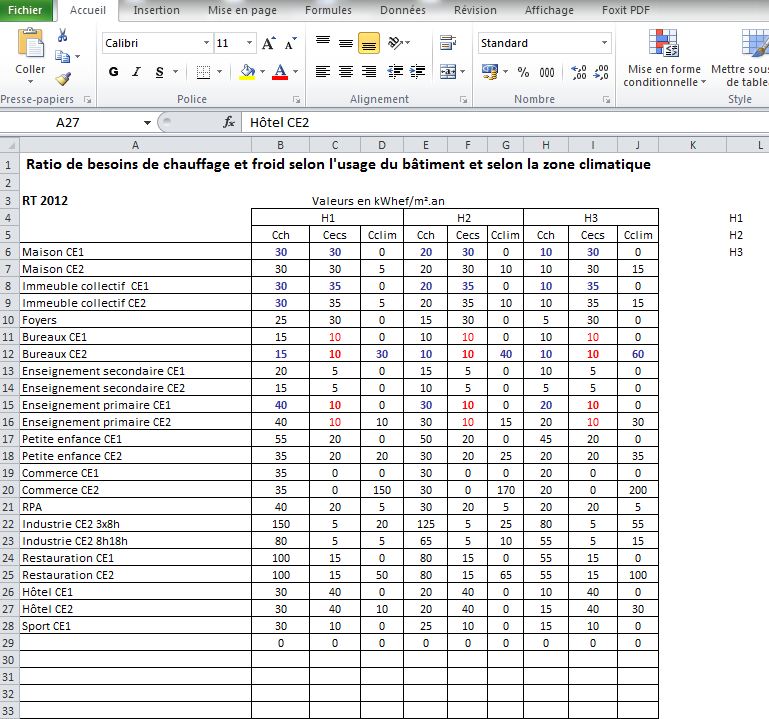Expand merge cells dropdown arrow

tap(462, 72)
